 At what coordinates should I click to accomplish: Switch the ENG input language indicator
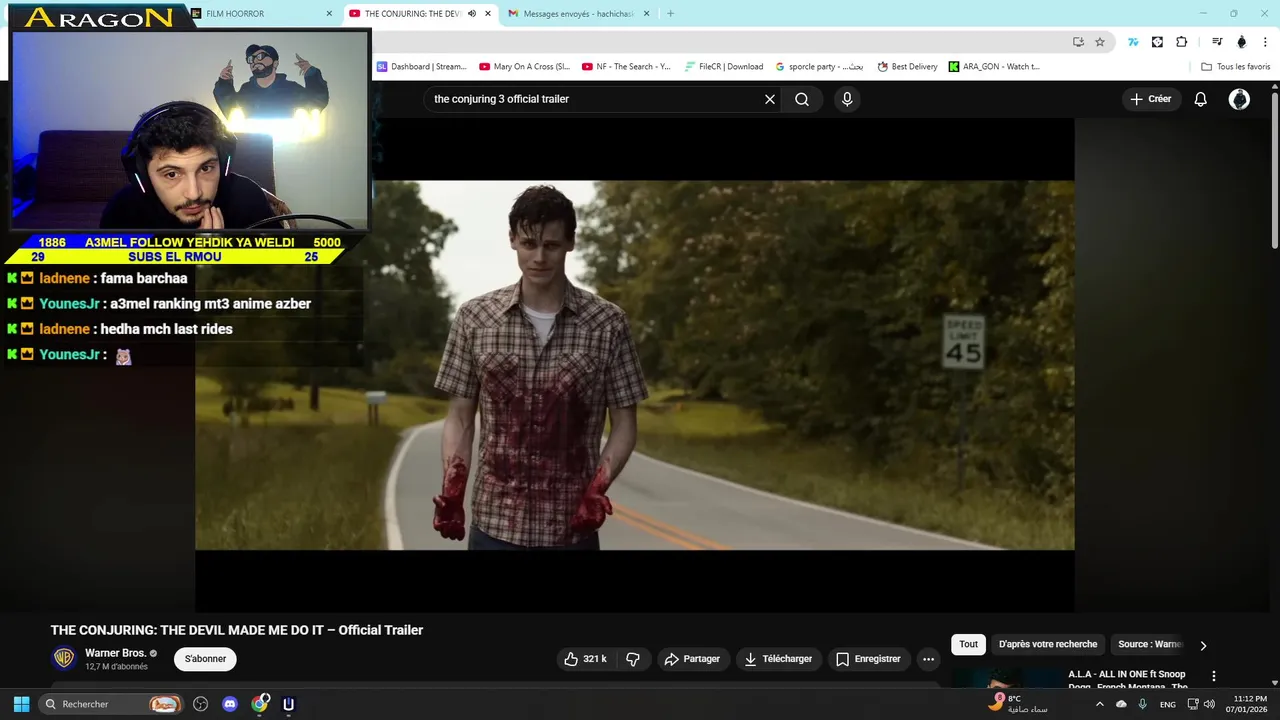point(1167,704)
